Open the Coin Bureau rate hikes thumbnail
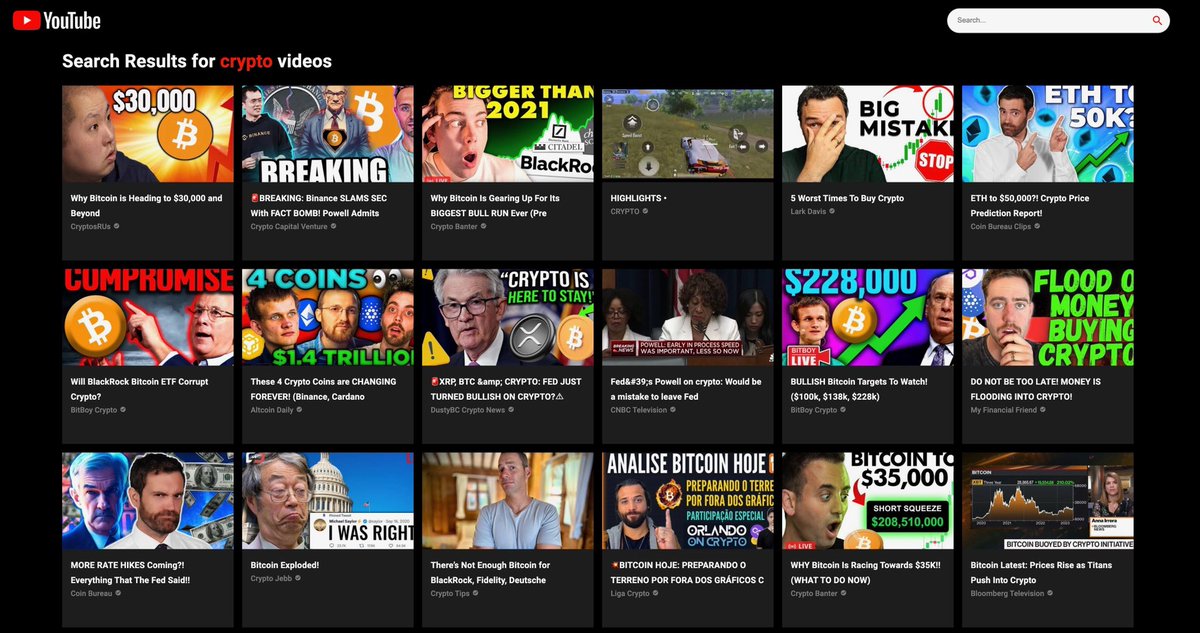The width and height of the screenshot is (1200, 633). (x=147, y=500)
